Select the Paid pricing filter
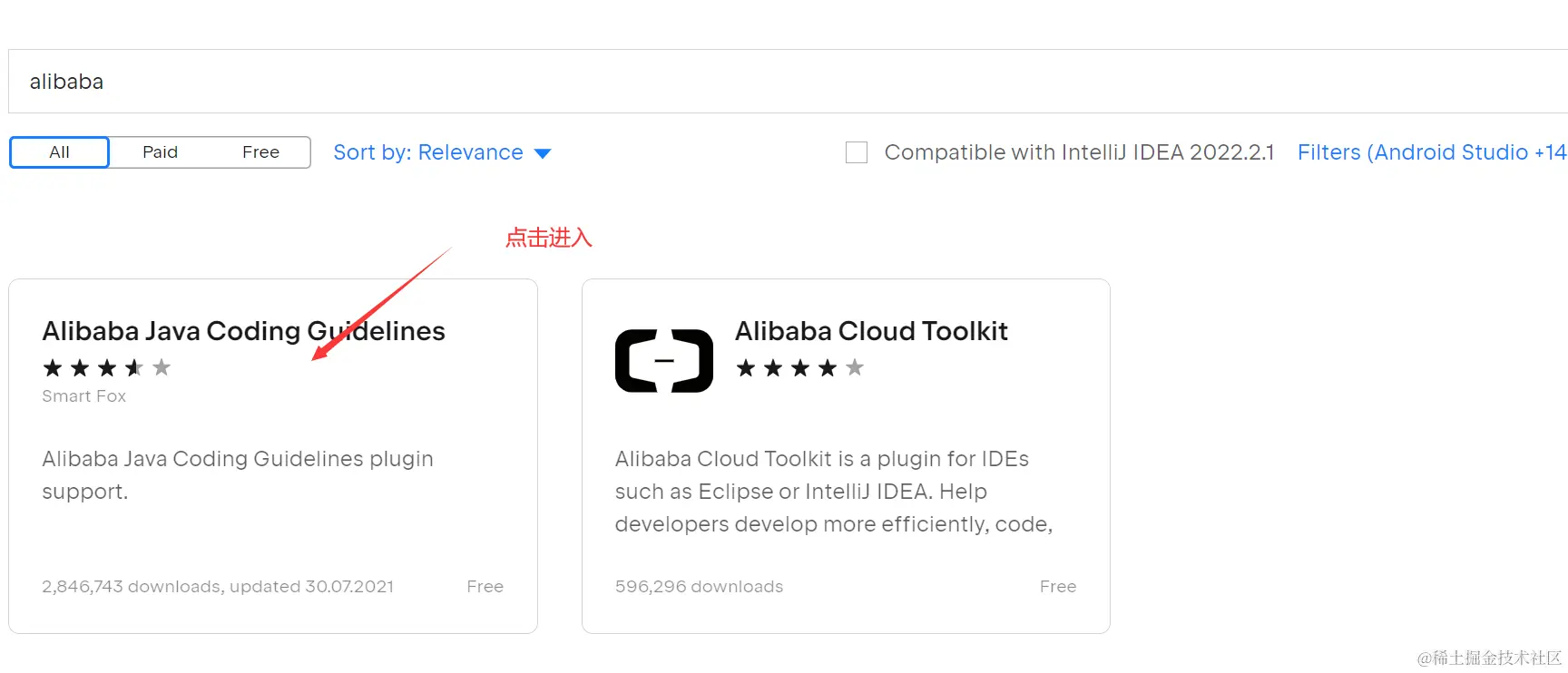The width and height of the screenshot is (1568, 673). point(160,152)
